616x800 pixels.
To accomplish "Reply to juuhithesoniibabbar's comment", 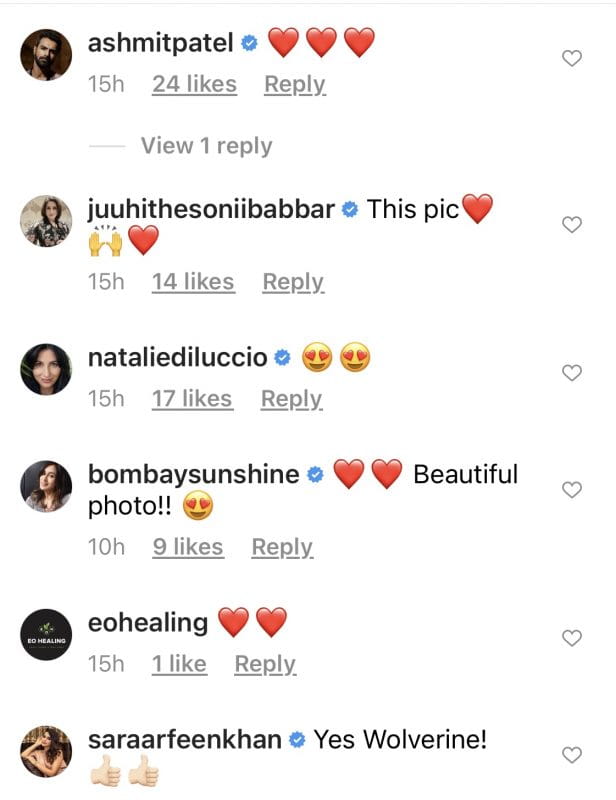I will coord(293,282).
